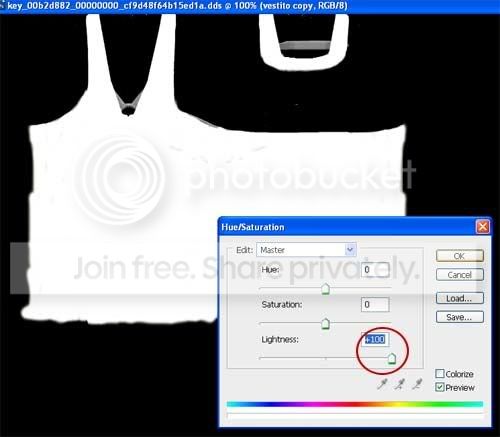Viewport: 500px width, 437px height.
Task: Click the rainbow color spectrum bar
Action: tap(355, 404)
